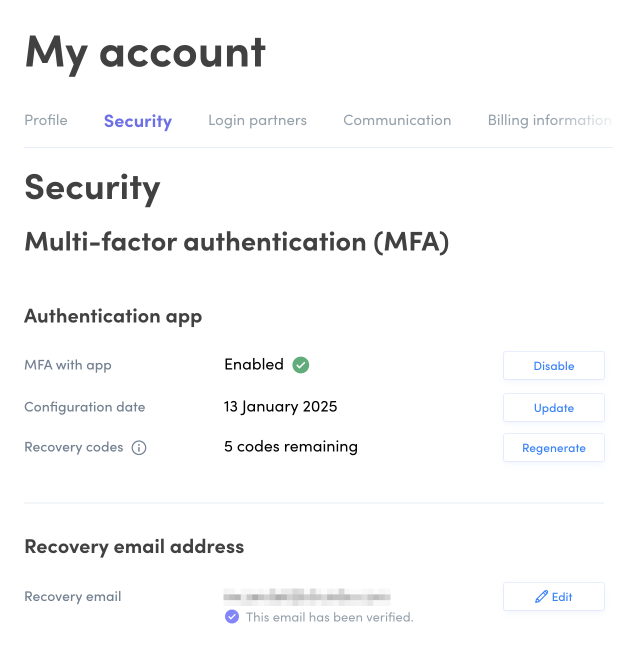This screenshot has height=658, width=635.
Task: Click the "This email has been verified" message
Action: coord(329,617)
